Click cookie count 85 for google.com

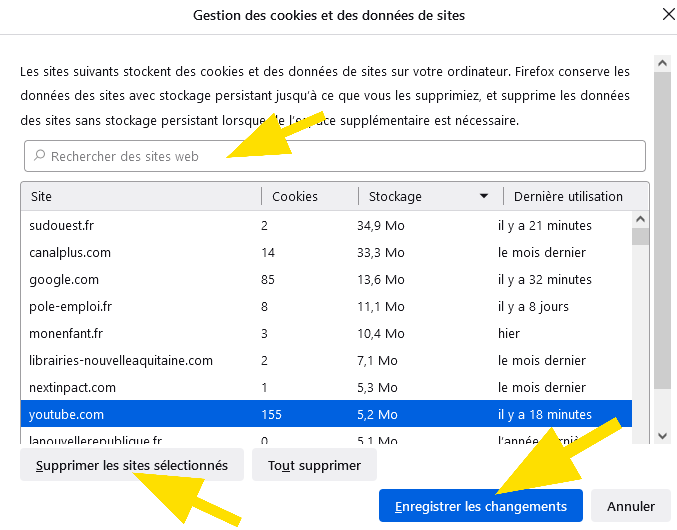[x=268, y=280]
